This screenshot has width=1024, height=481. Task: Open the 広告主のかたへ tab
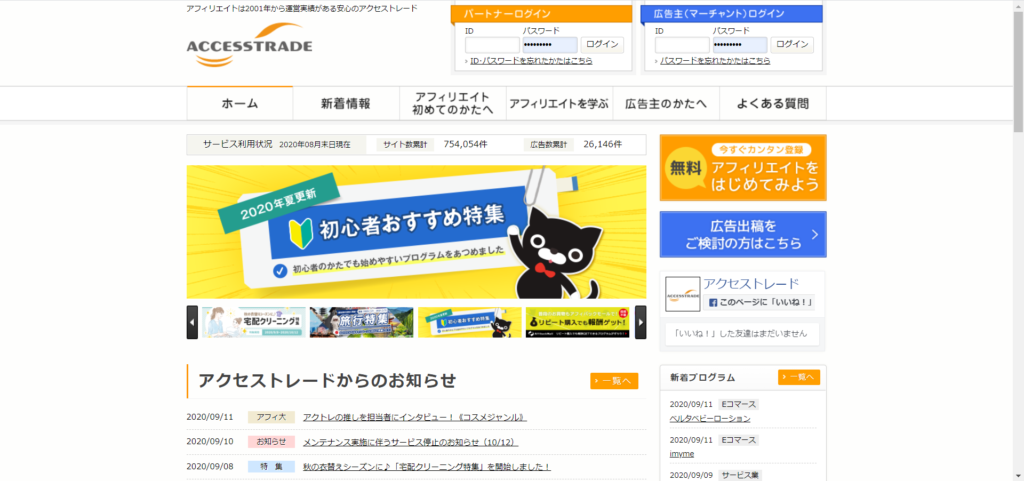(665, 103)
